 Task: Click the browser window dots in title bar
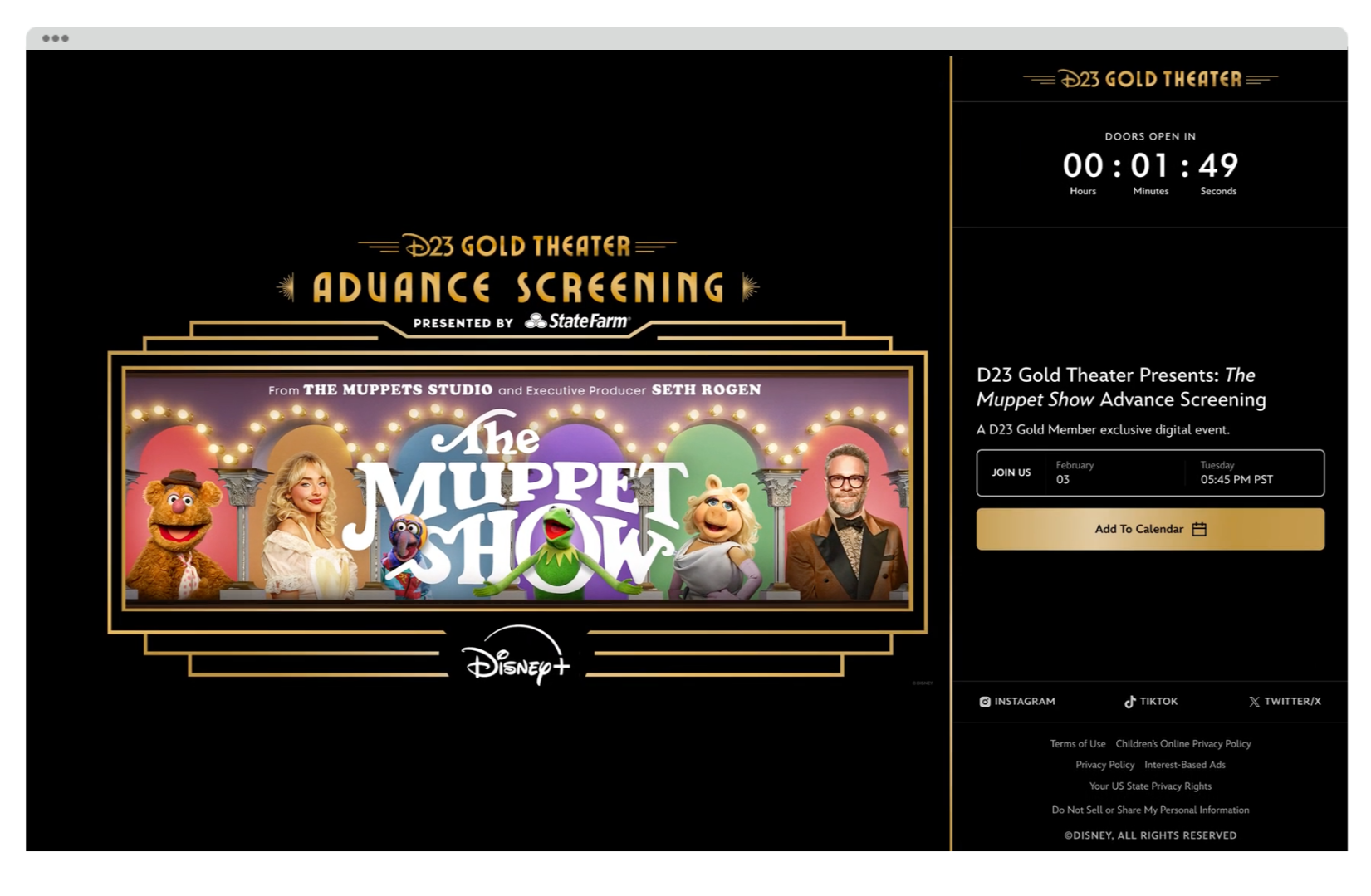tap(56, 38)
